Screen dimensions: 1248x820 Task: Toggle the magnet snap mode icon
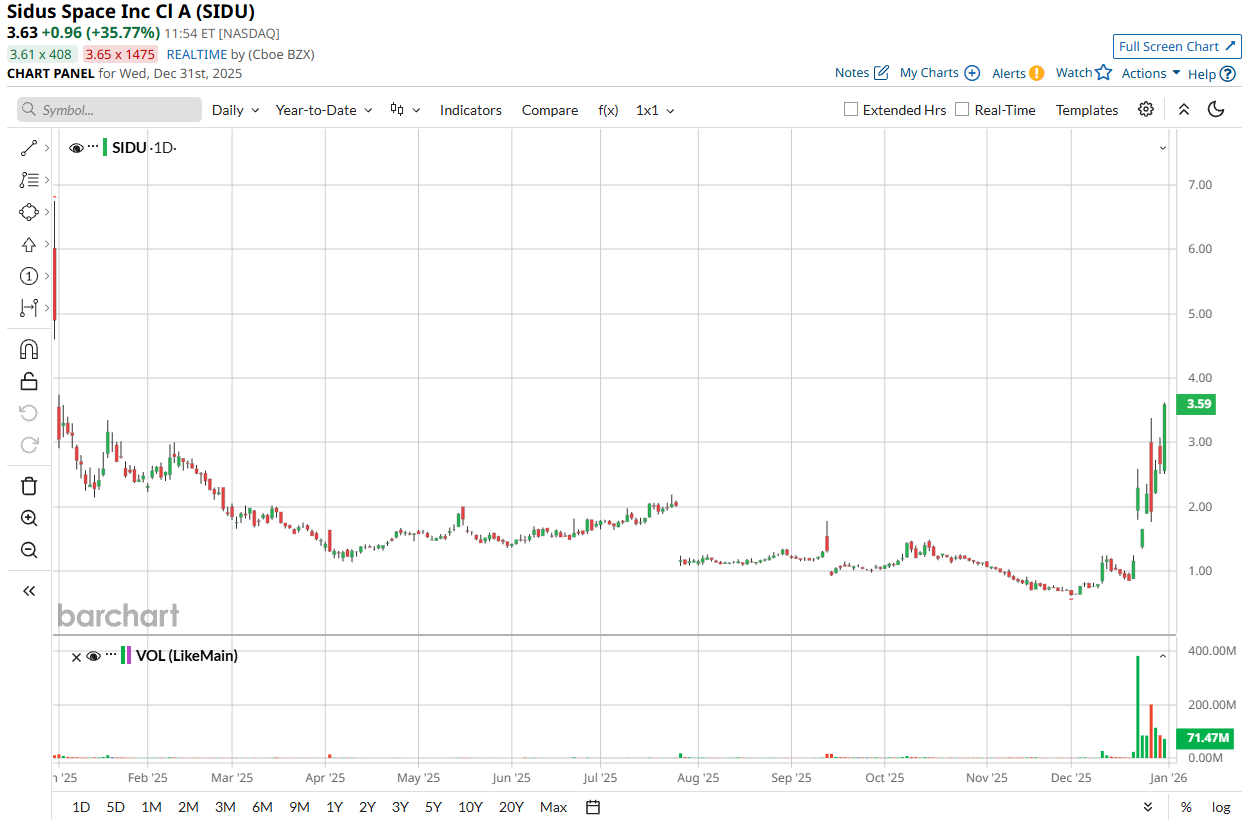click(29, 349)
